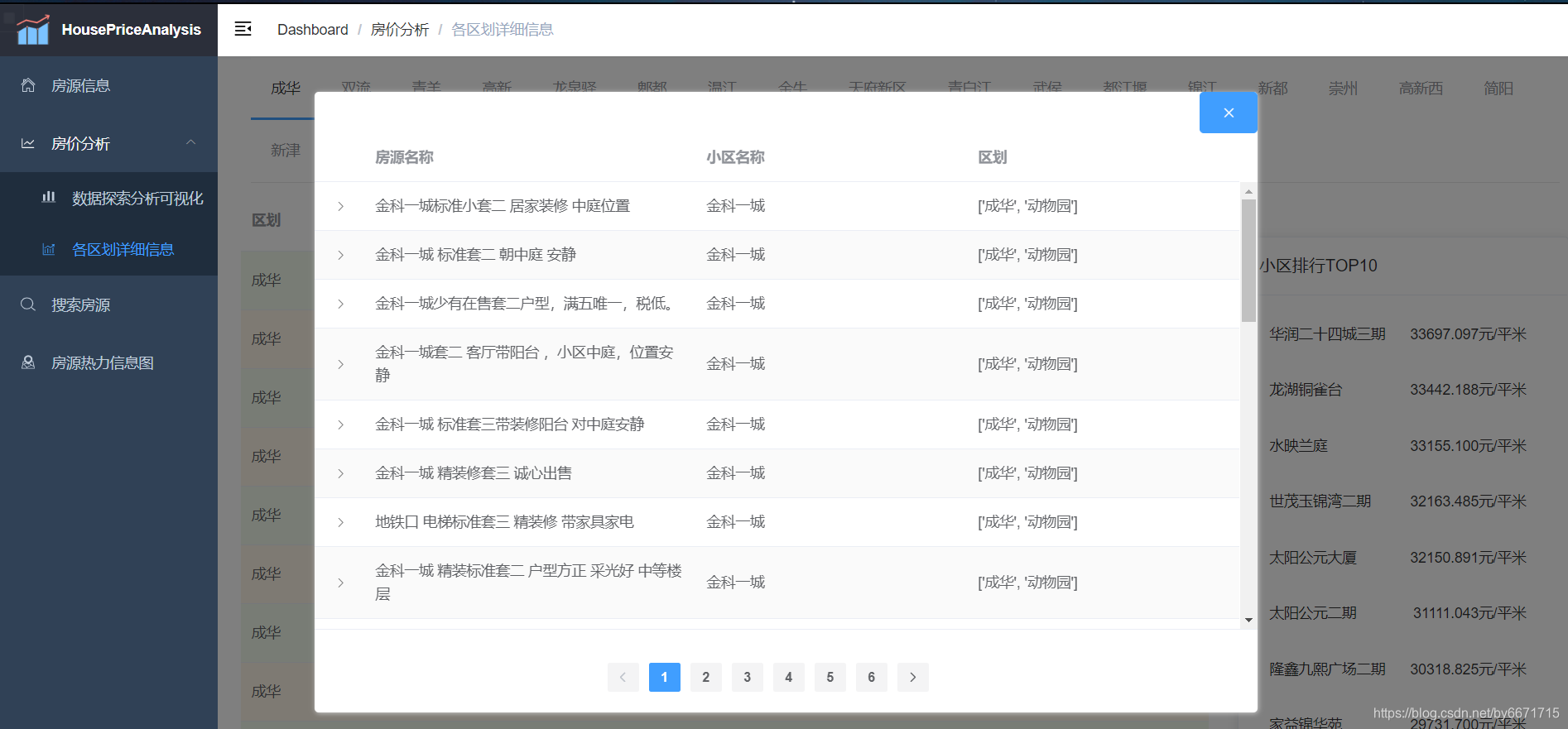
Task: Expand row 金科一城 精装标准套二 户型方正
Action: coord(340,583)
